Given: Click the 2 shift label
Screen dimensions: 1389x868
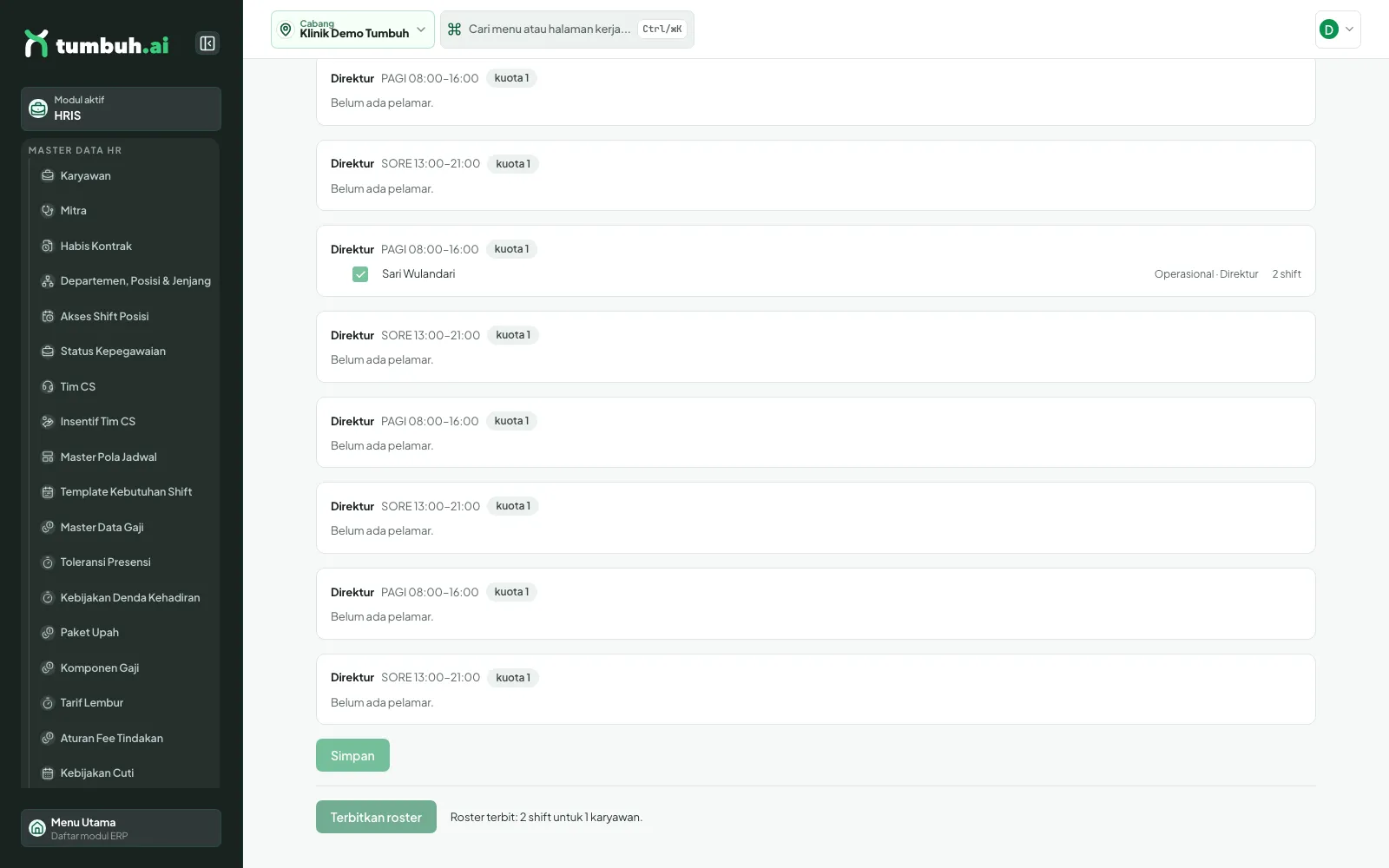Looking at the screenshot, I should (1287, 274).
